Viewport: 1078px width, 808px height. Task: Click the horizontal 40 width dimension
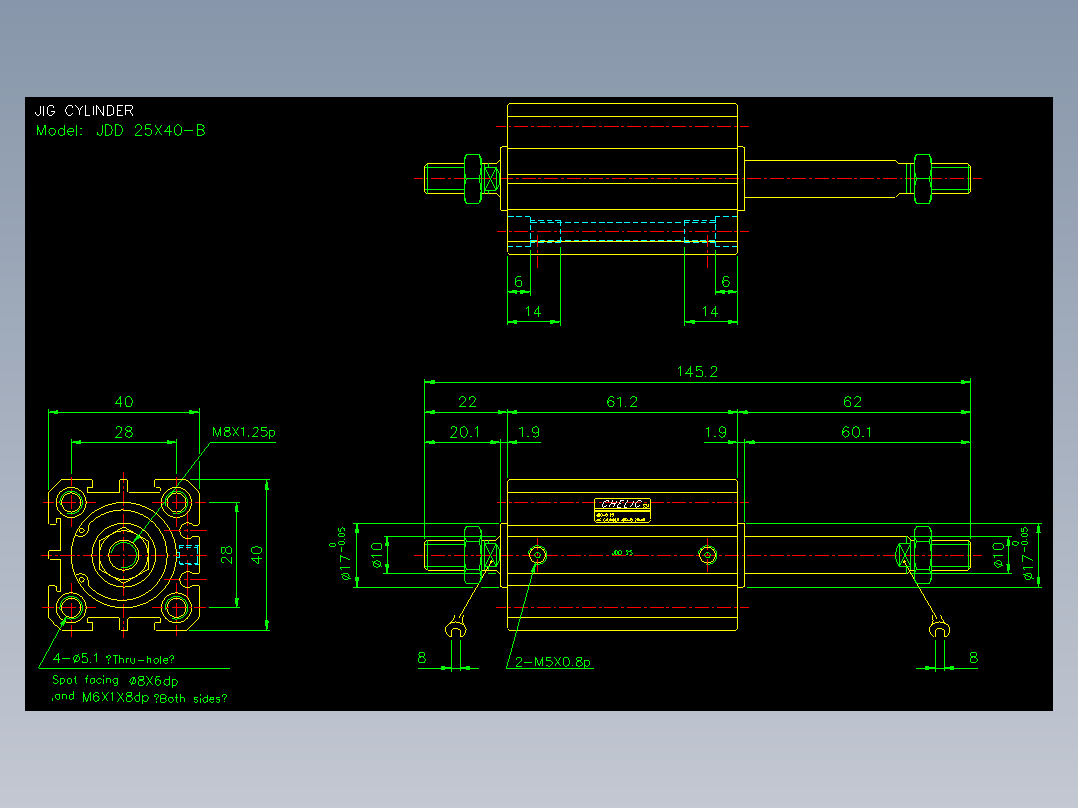click(124, 402)
